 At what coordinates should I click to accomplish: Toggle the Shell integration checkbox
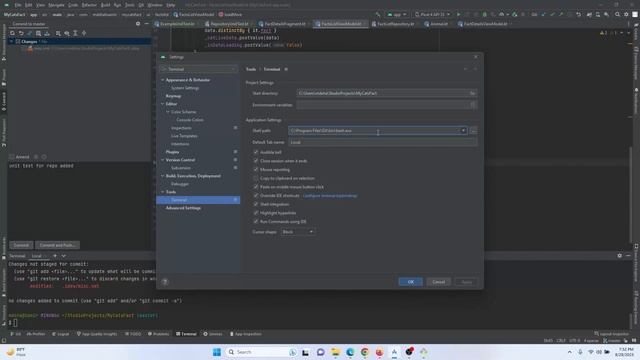pos(256,204)
